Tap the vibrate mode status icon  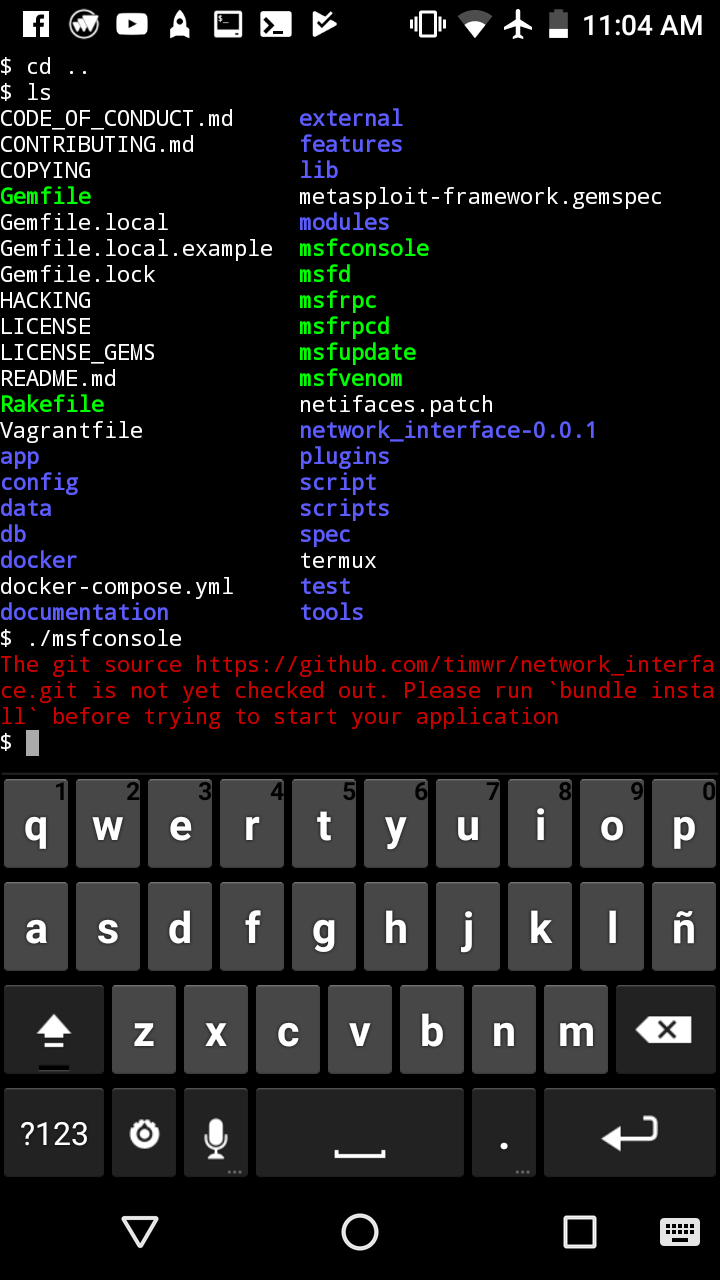pos(428,25)
